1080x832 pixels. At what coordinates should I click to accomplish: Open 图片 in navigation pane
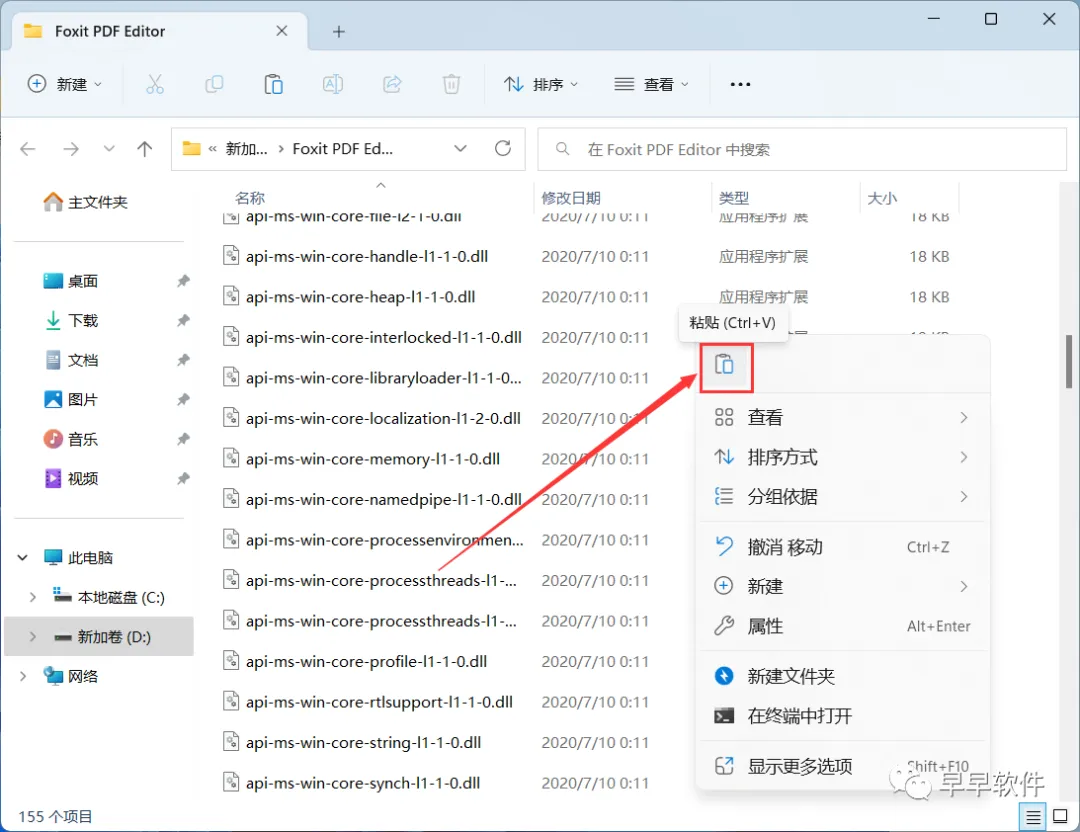coord(71,399)
